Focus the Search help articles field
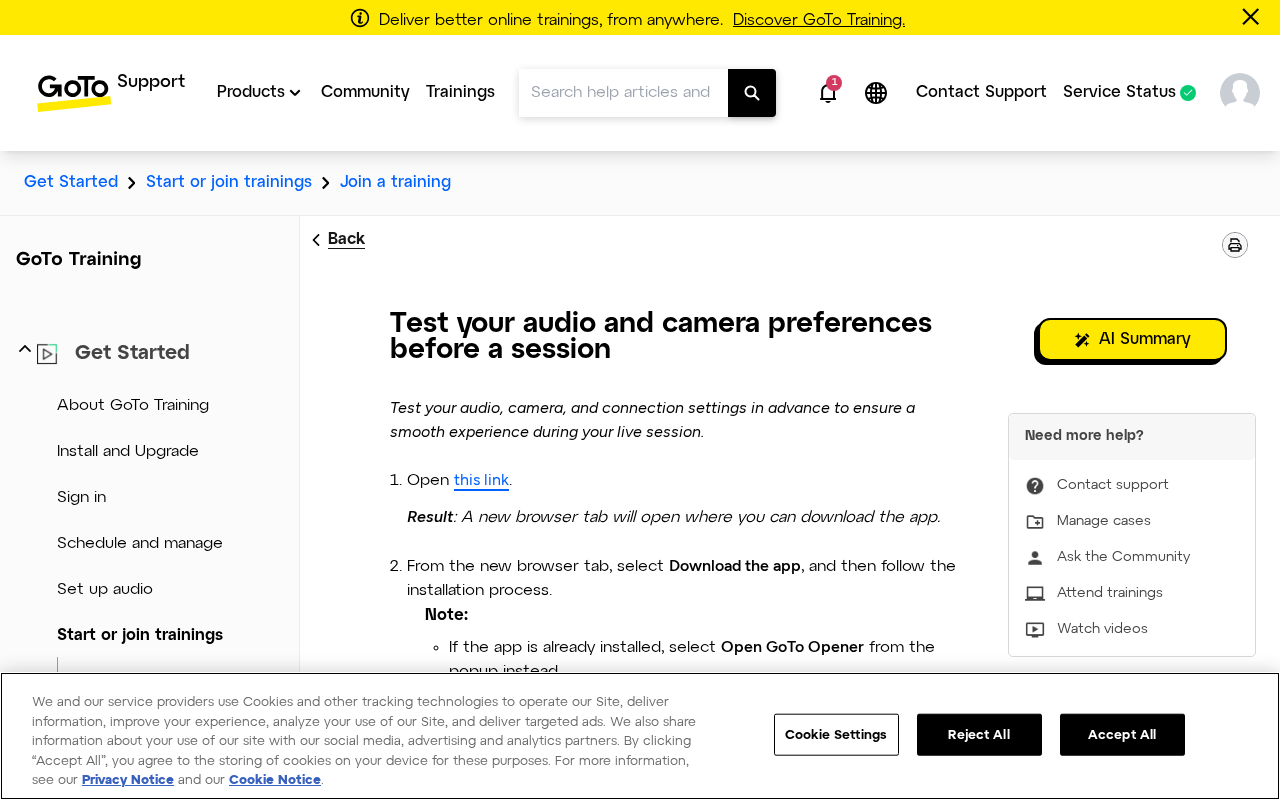This screenshot has height=800, width=1280. click(x=623, y=93)
